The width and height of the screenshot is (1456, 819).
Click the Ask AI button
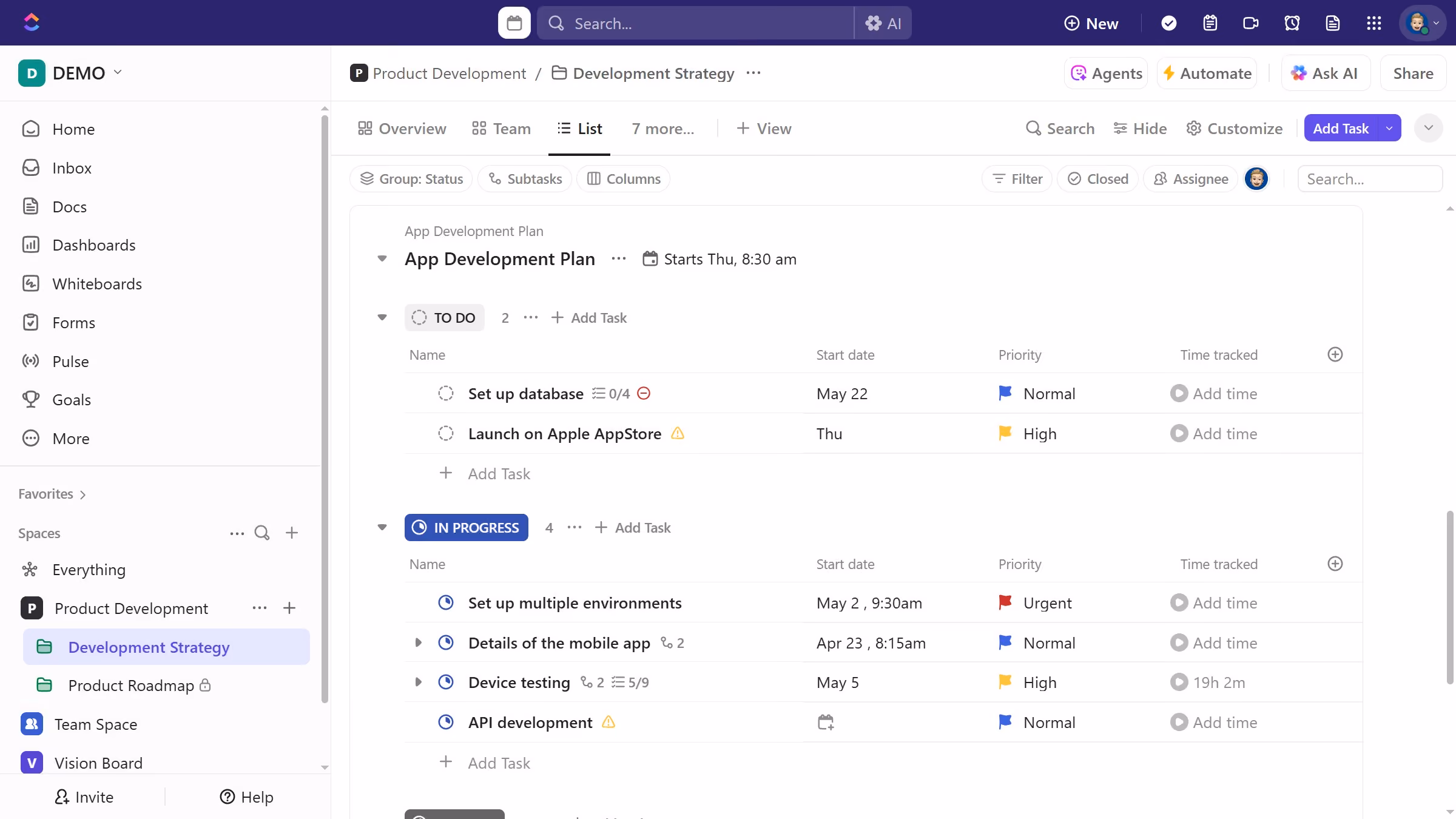(x=1326, y=73)
